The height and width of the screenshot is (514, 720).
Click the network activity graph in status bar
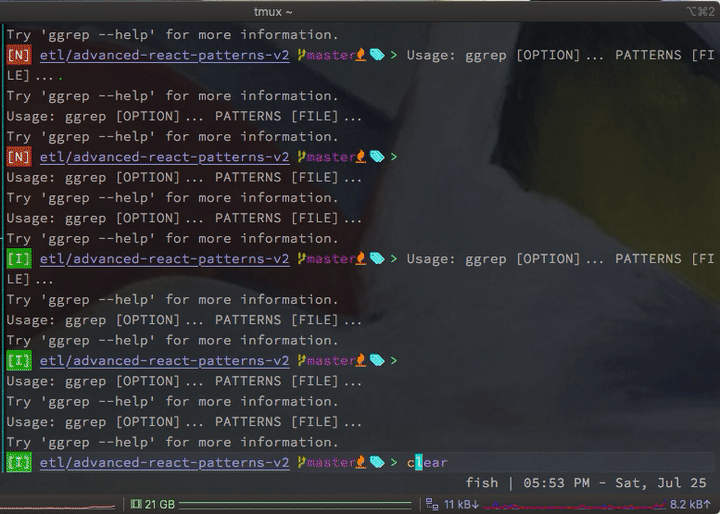click(574, 506)
